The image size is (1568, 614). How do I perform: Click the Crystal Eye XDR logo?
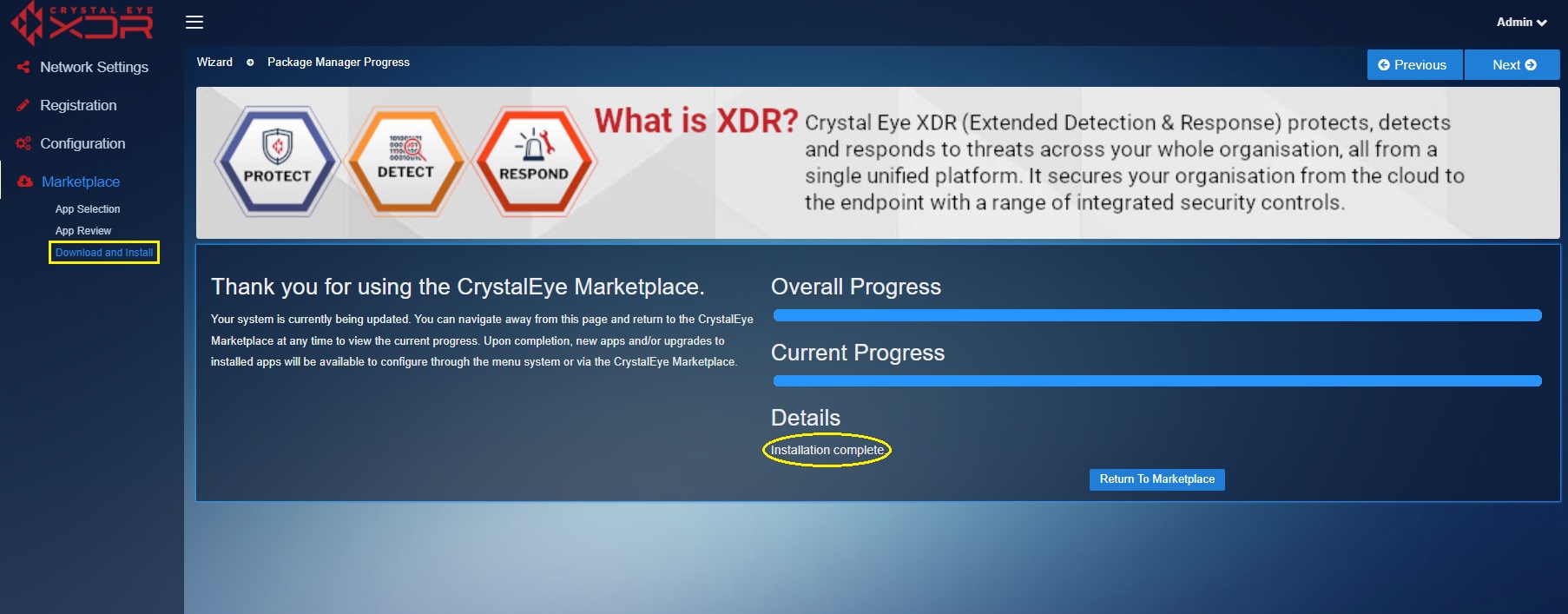click(x=82, y=23)
